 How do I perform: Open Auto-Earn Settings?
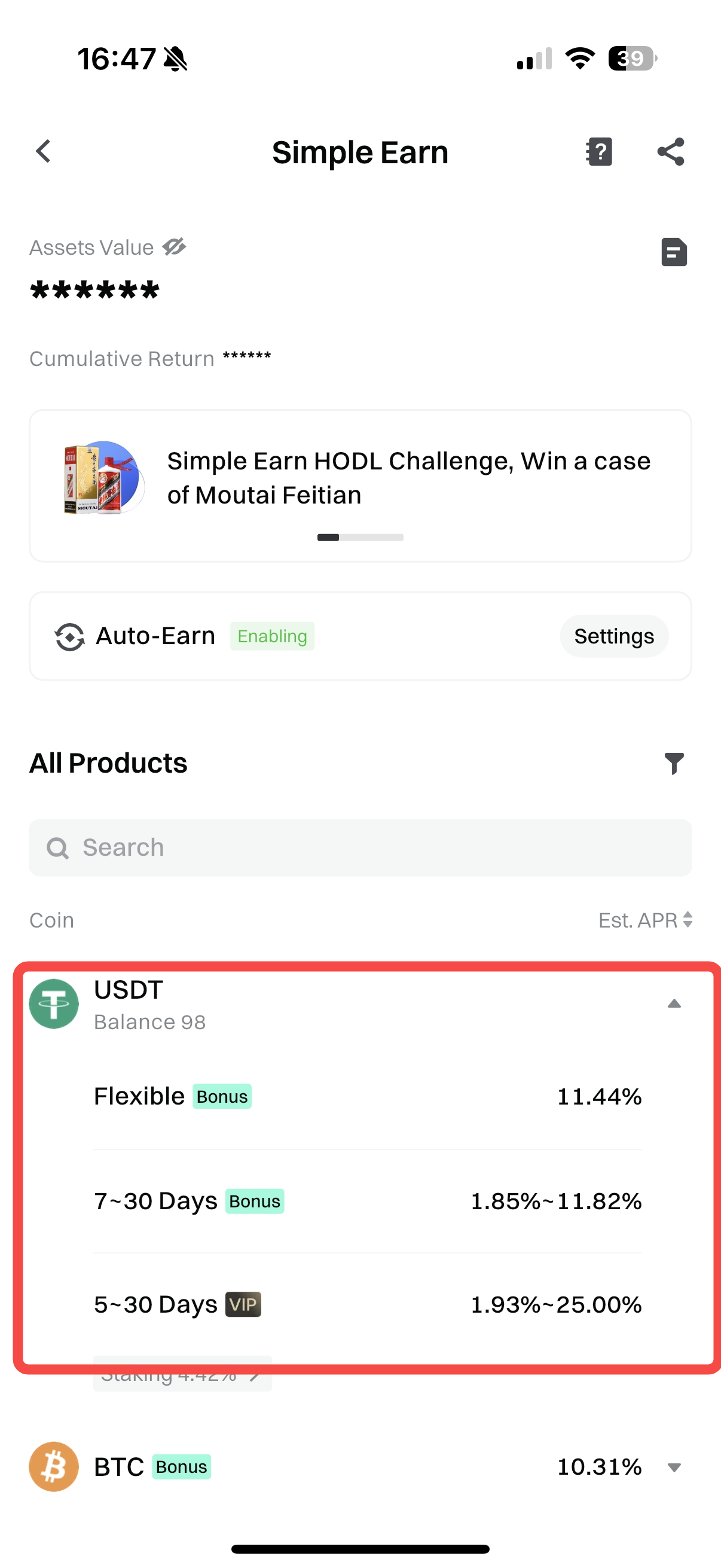[x=613, y=636]
